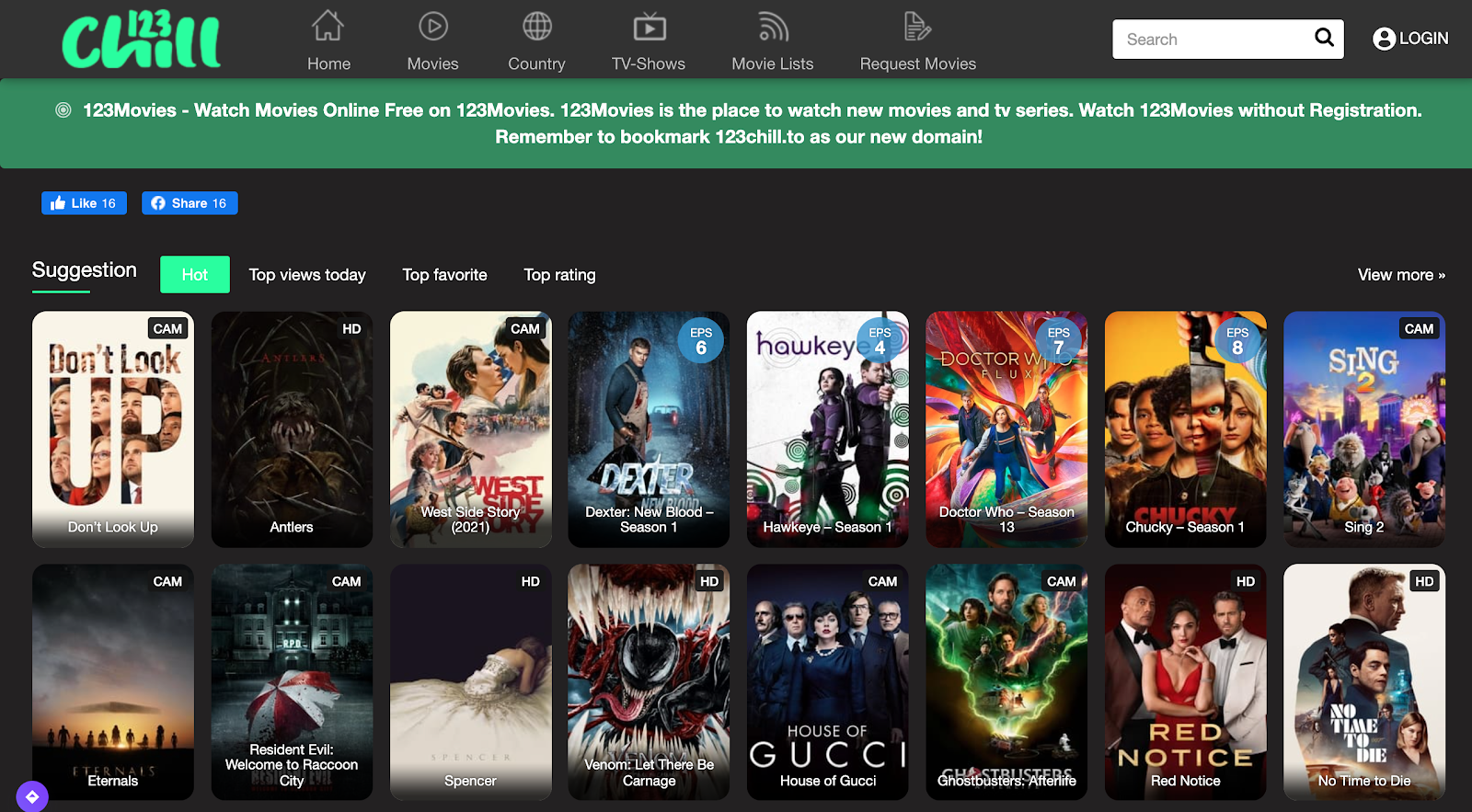
Task: Click the user avatar icon beside LOGIN
Action: 1384,39
